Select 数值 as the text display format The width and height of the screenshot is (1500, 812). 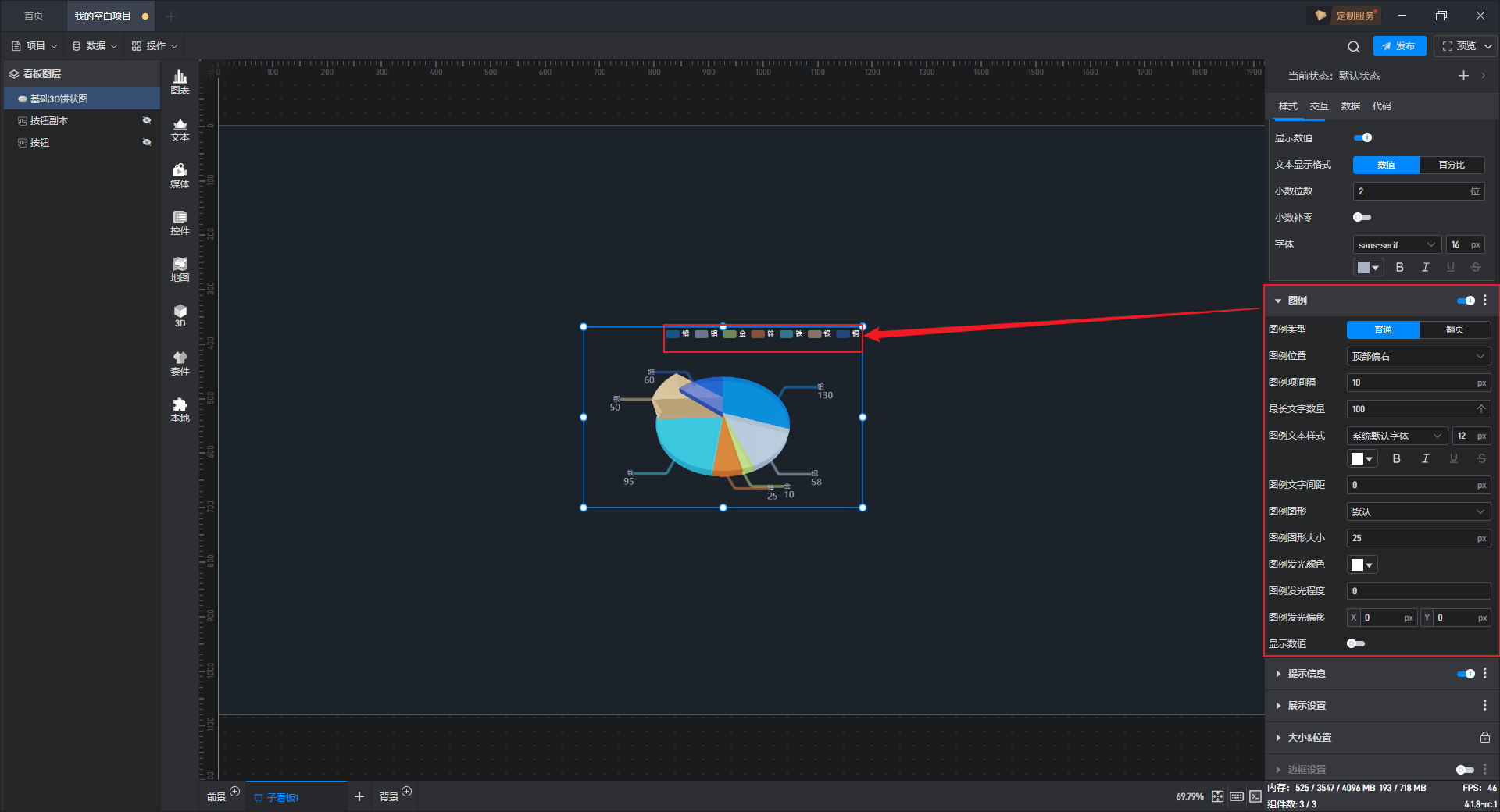pyautogui.click(x=1386, y=165)
